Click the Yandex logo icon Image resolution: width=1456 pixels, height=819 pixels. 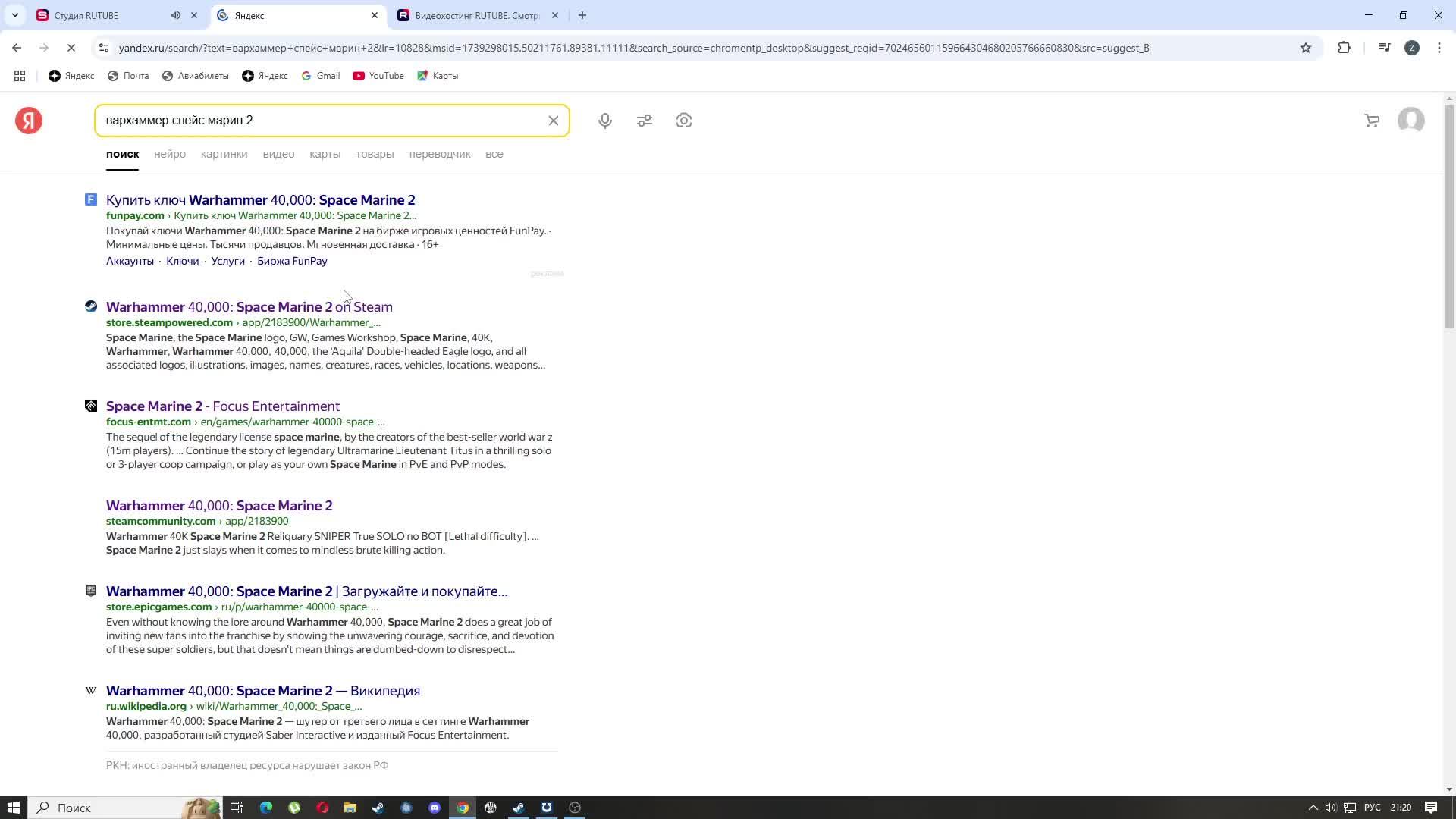pyautogui.click(x=29, y=121)
